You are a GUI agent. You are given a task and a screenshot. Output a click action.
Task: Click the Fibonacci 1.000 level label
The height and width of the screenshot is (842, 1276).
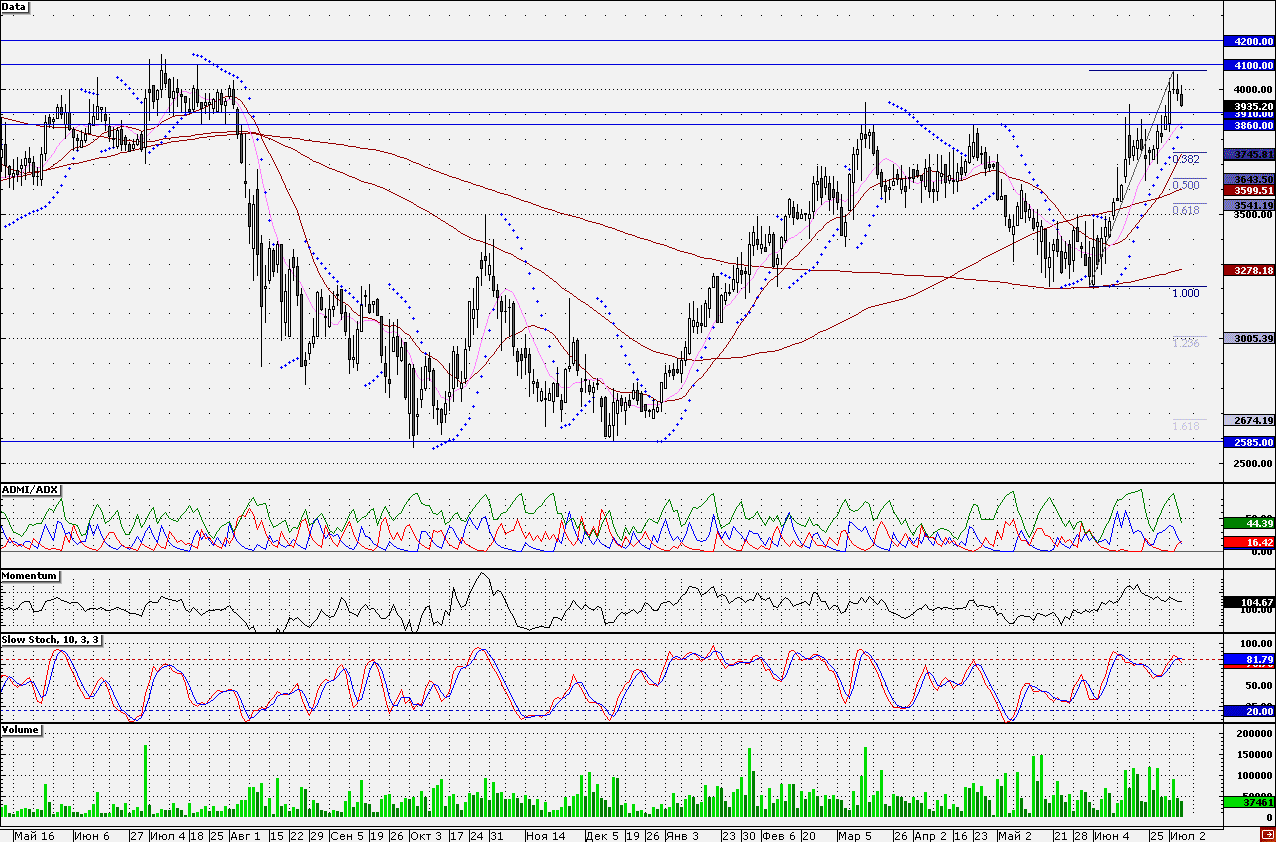[1186, 293]
